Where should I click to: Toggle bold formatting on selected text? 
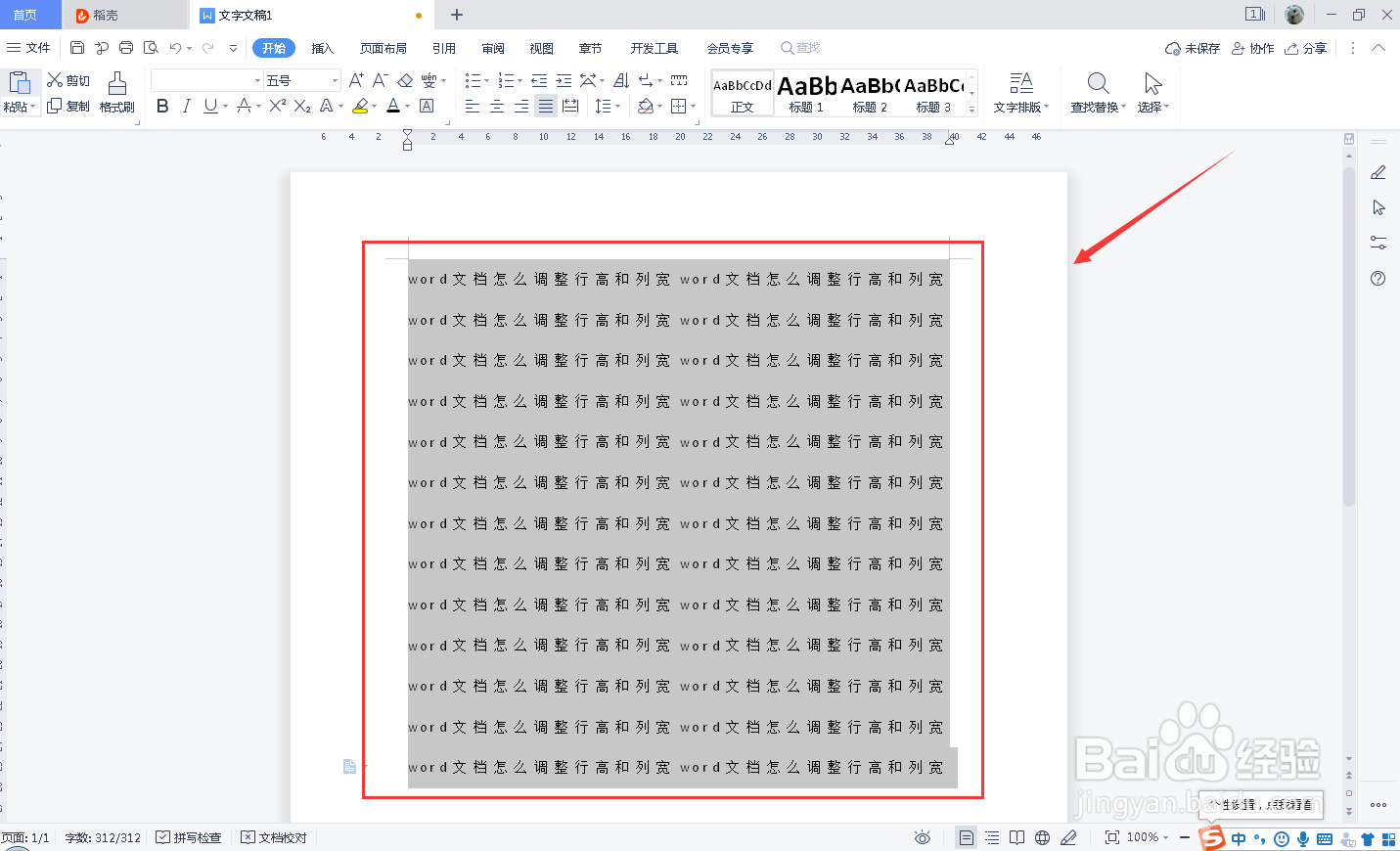point(162,107)
